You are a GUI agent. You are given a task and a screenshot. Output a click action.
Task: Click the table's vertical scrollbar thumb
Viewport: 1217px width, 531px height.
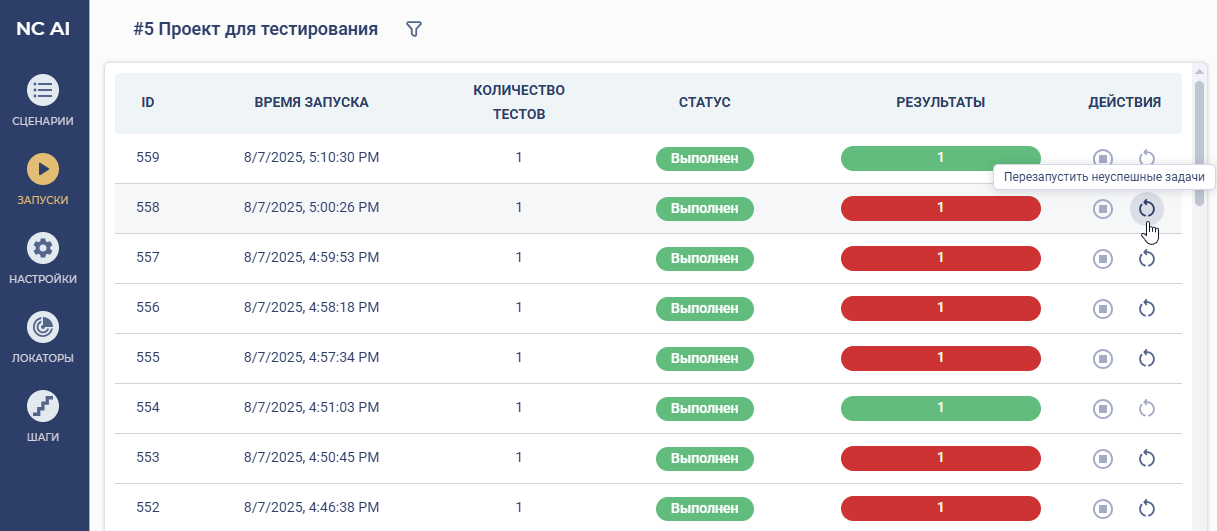tap(1199, 140)
